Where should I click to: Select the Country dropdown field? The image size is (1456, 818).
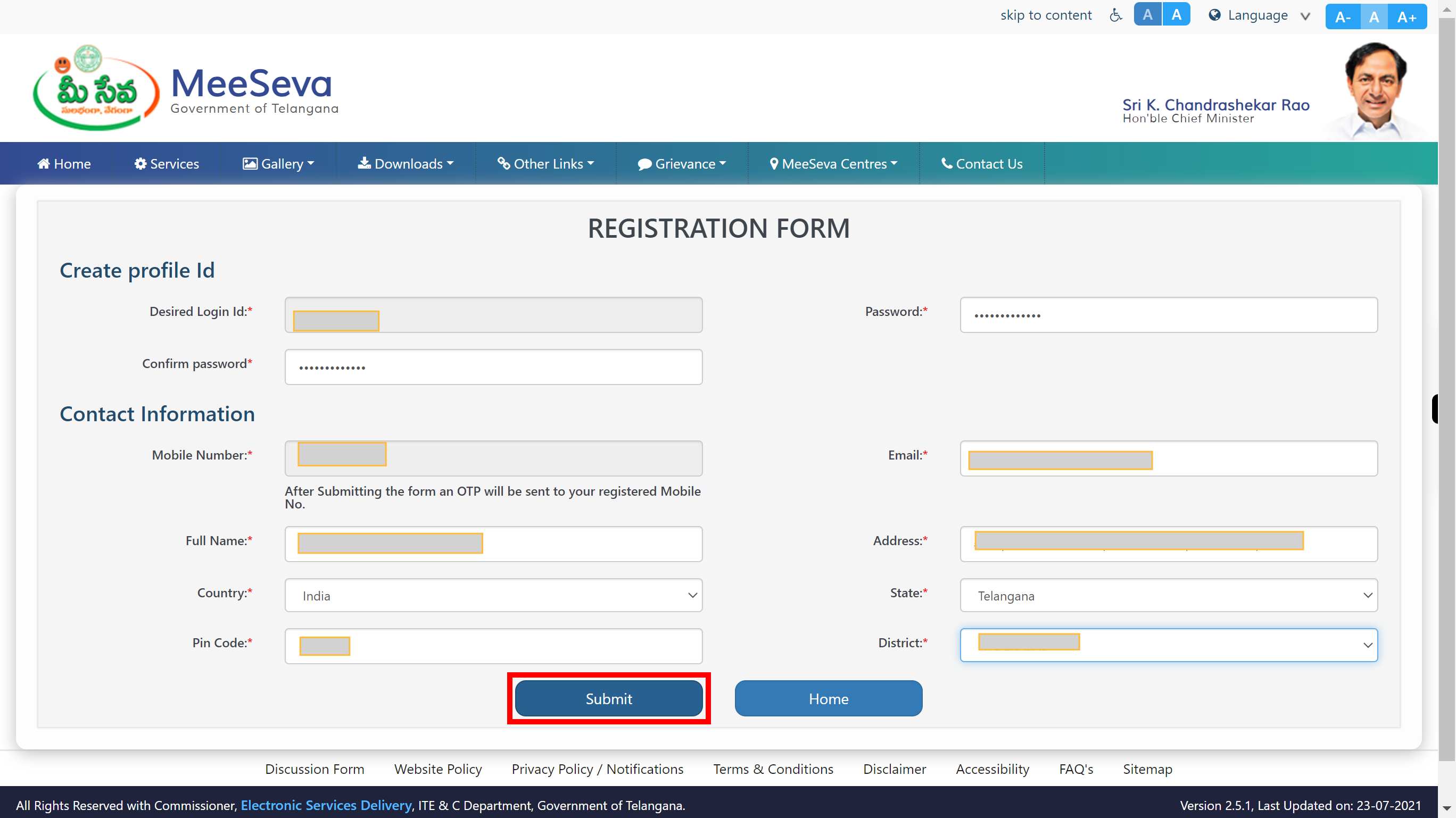point(493,594)
